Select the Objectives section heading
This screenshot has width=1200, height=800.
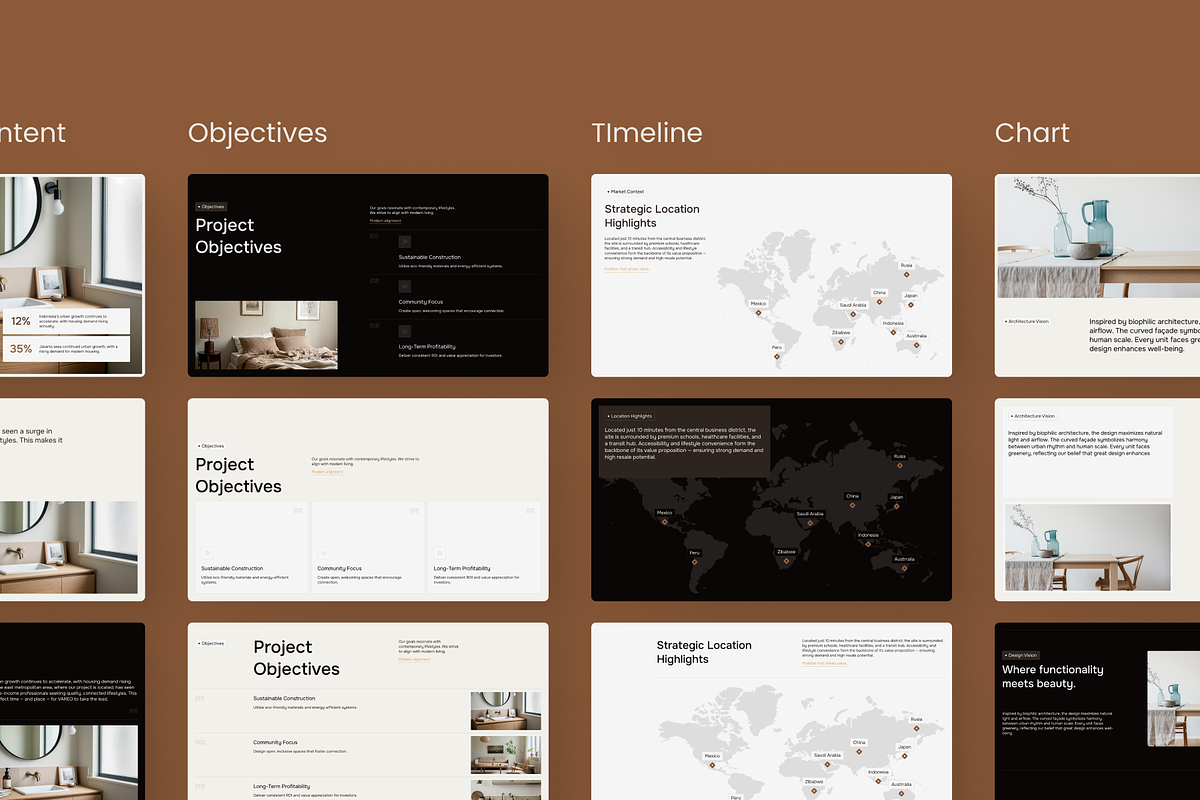(x=257, y=133)
